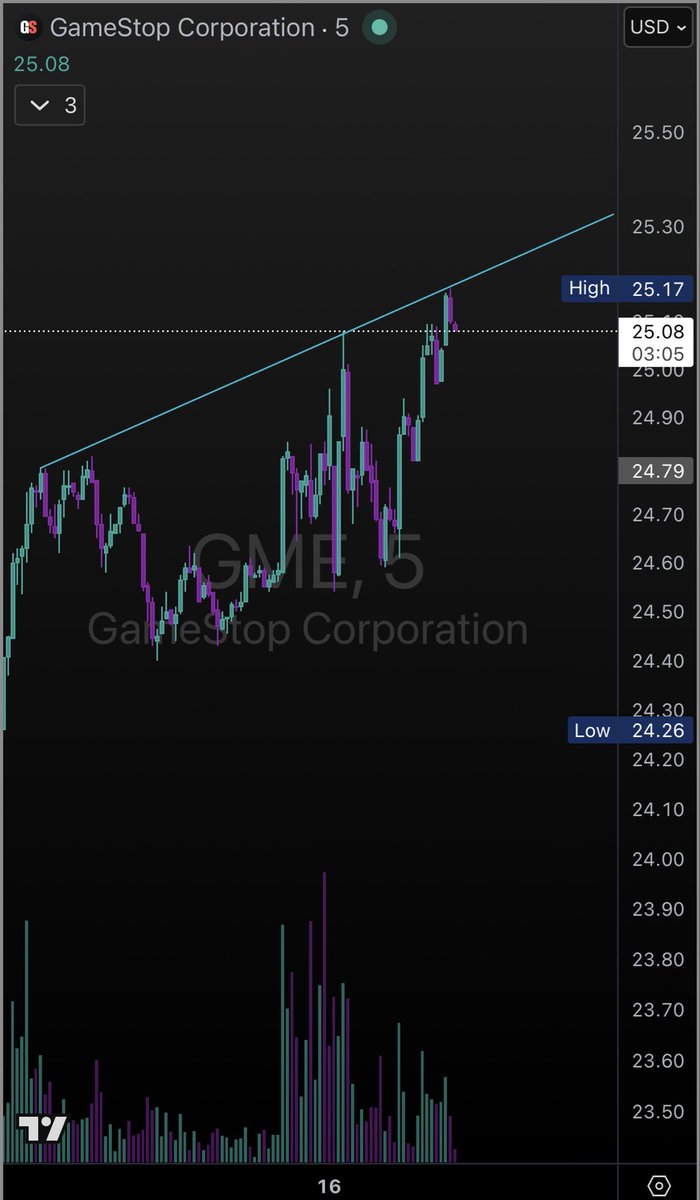
Task: Click the High 25.17 price label
Action: [x=626, y=289]
